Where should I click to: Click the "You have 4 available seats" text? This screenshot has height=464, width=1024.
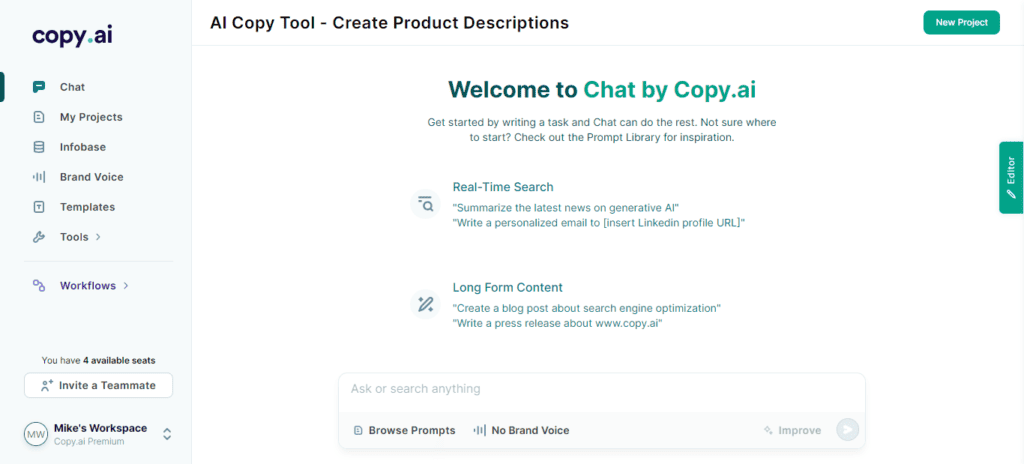click(99, 360)
